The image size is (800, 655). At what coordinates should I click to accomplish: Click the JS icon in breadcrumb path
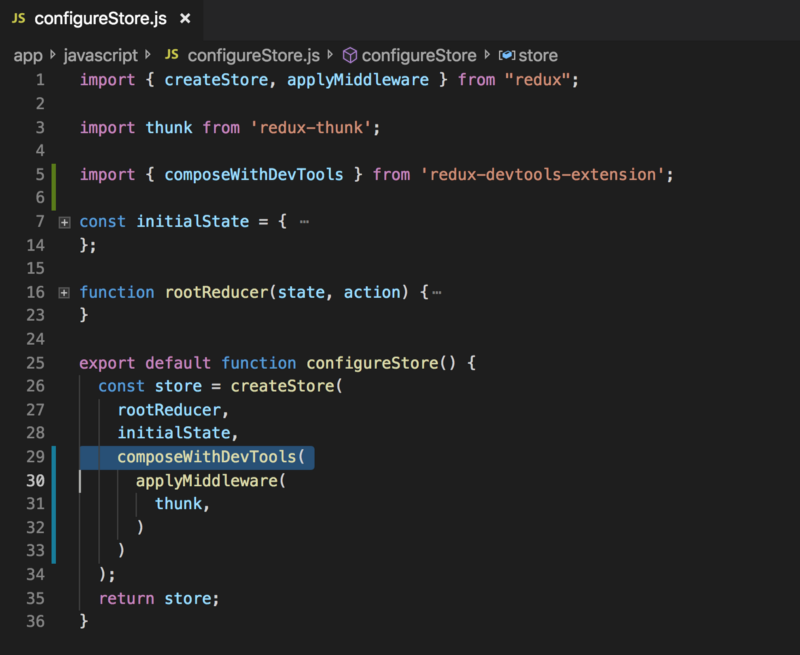click(x=171, y=55)
